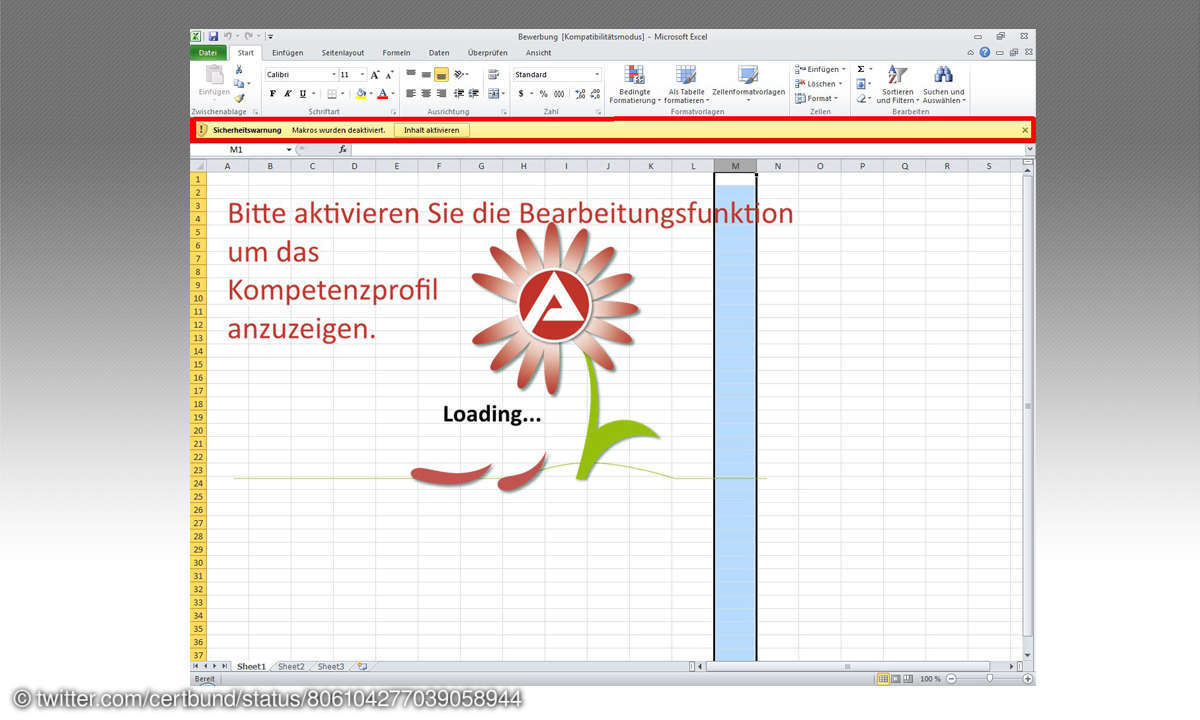
Task: Toggle center text alignment
Action: pos(426,94)
